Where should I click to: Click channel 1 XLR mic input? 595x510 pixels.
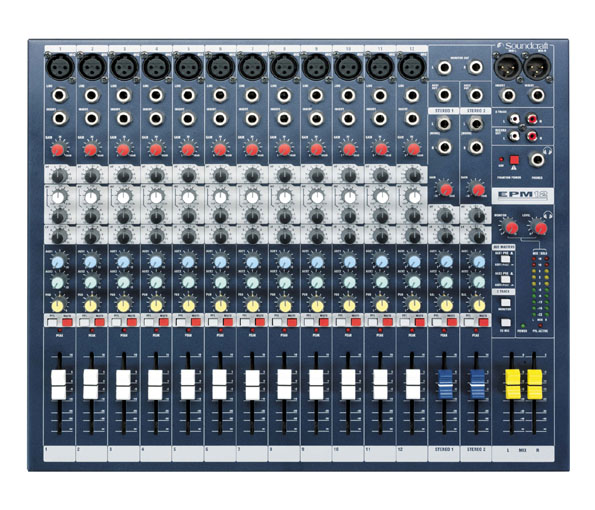60,66
